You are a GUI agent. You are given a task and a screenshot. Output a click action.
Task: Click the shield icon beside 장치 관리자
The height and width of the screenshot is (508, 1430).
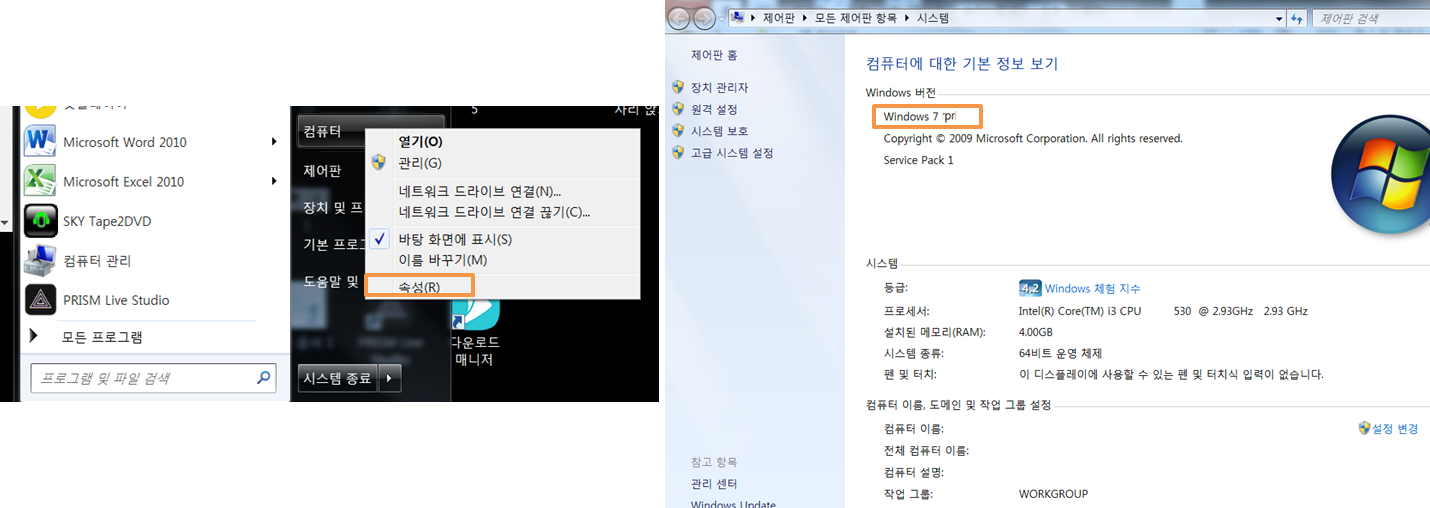678,88
